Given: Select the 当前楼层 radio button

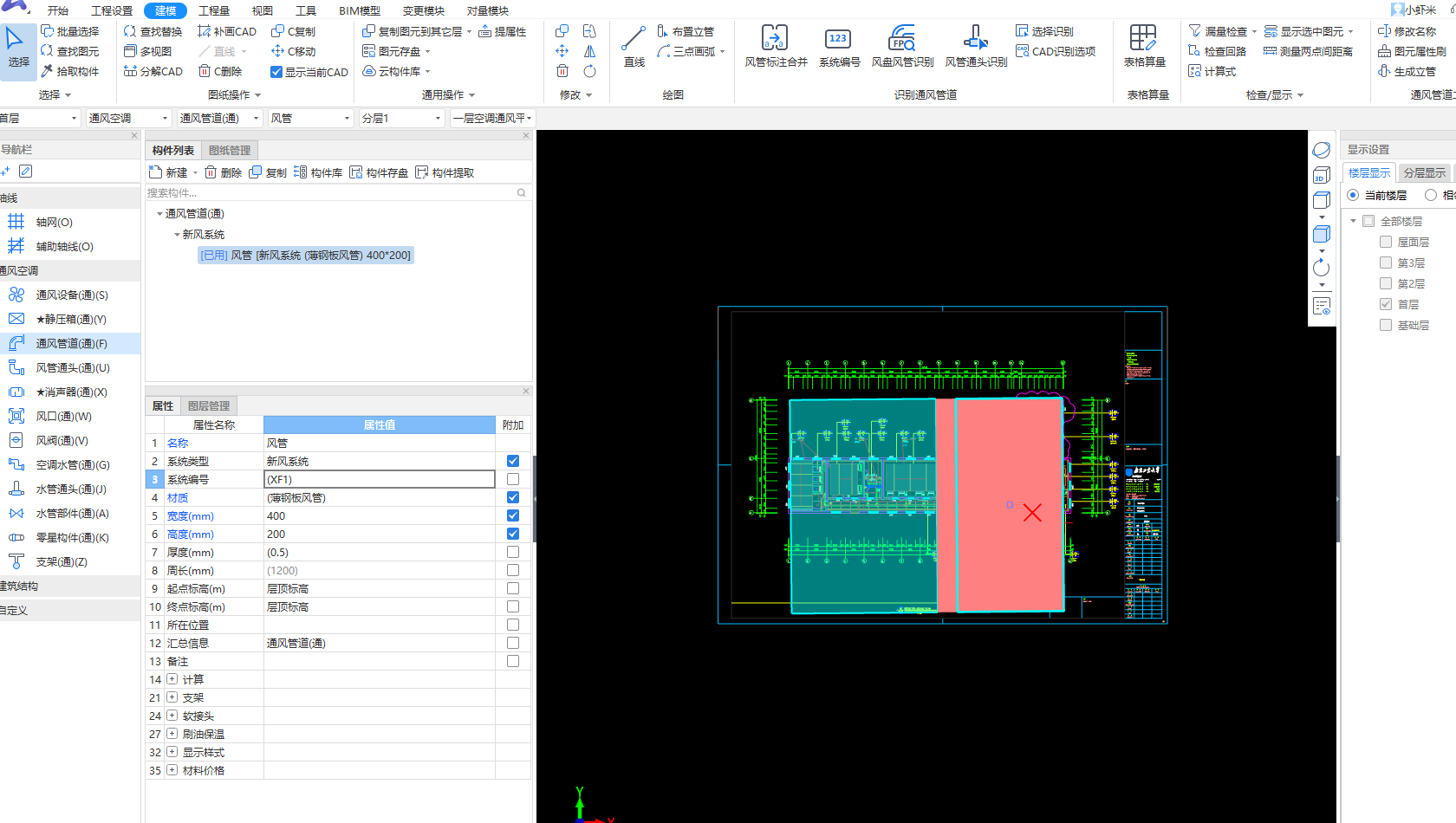Looking at the screenshot, I should (x=1353, y=195).
